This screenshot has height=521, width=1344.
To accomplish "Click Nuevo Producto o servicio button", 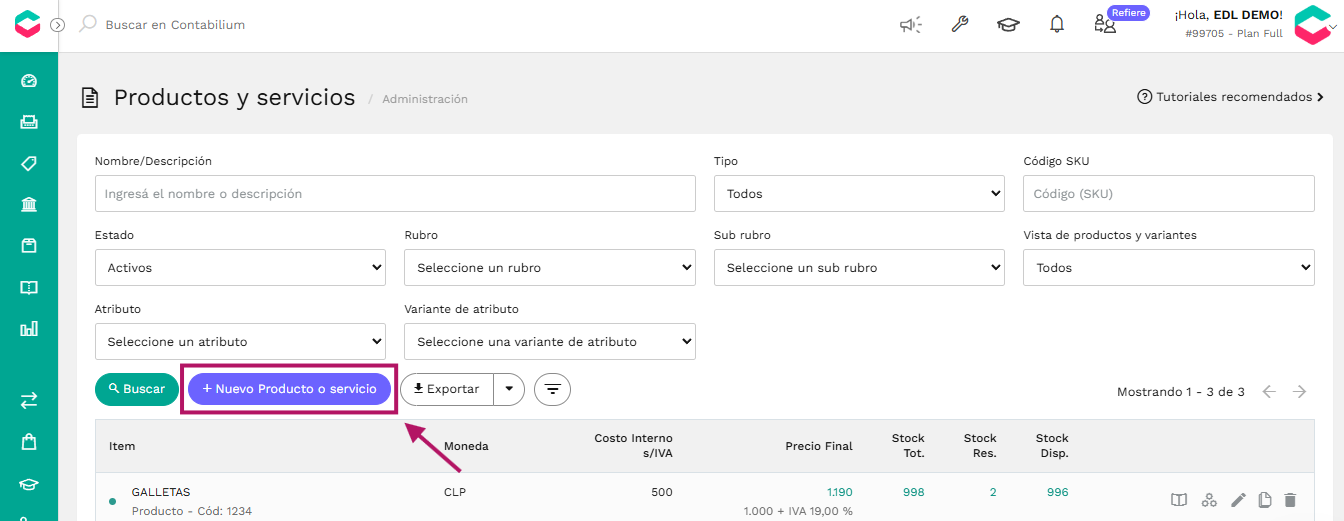I will (x=289, y=389).
